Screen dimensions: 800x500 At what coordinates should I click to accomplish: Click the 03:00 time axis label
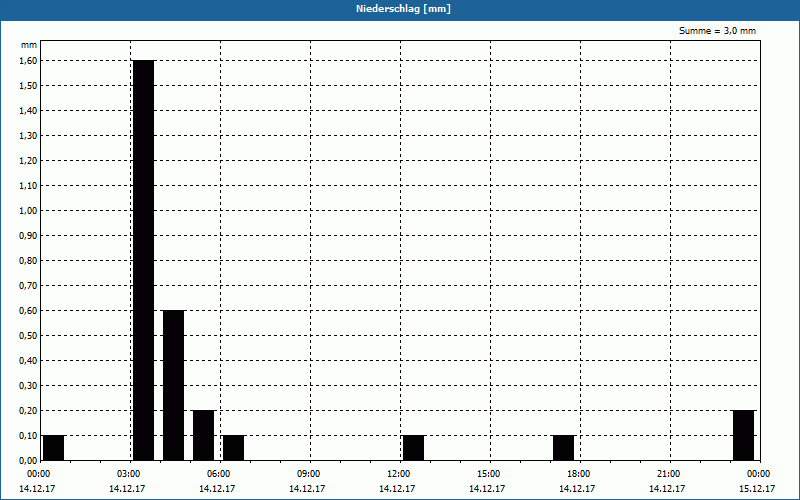pos(129,474)
